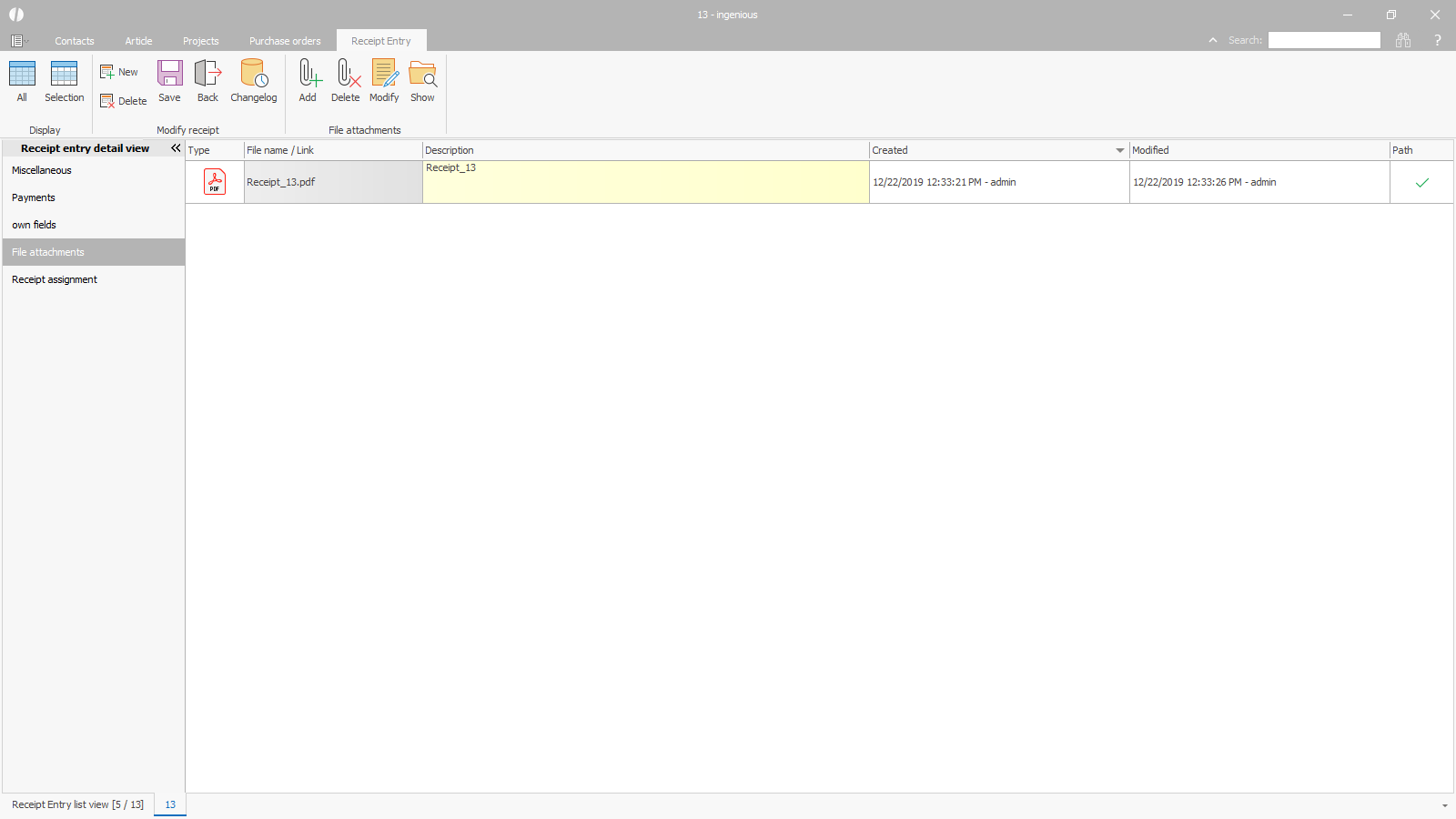Click New receipt button
Screen dimensions: 1456x819
[119, 72]
